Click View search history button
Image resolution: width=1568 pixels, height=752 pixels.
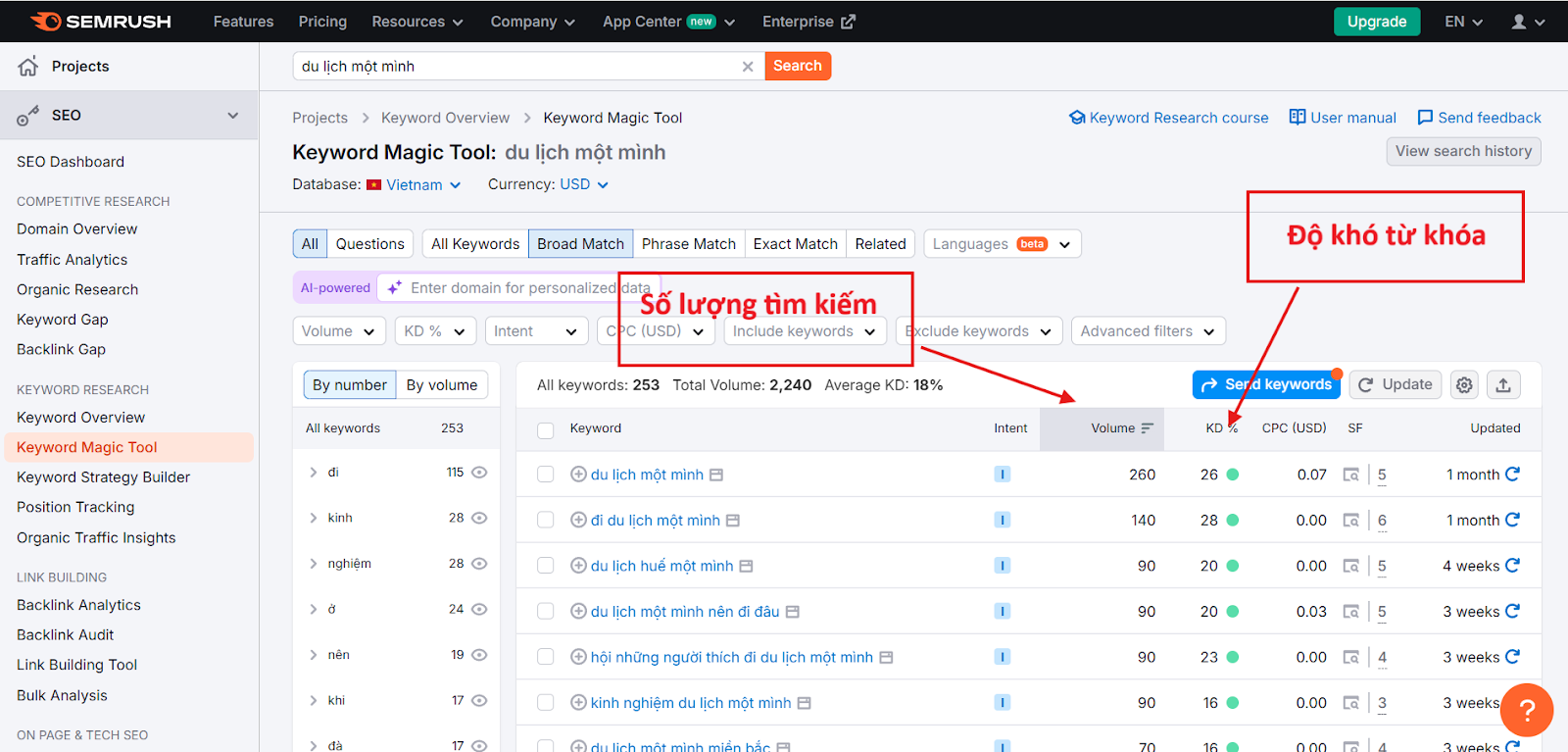[1463, 151]
